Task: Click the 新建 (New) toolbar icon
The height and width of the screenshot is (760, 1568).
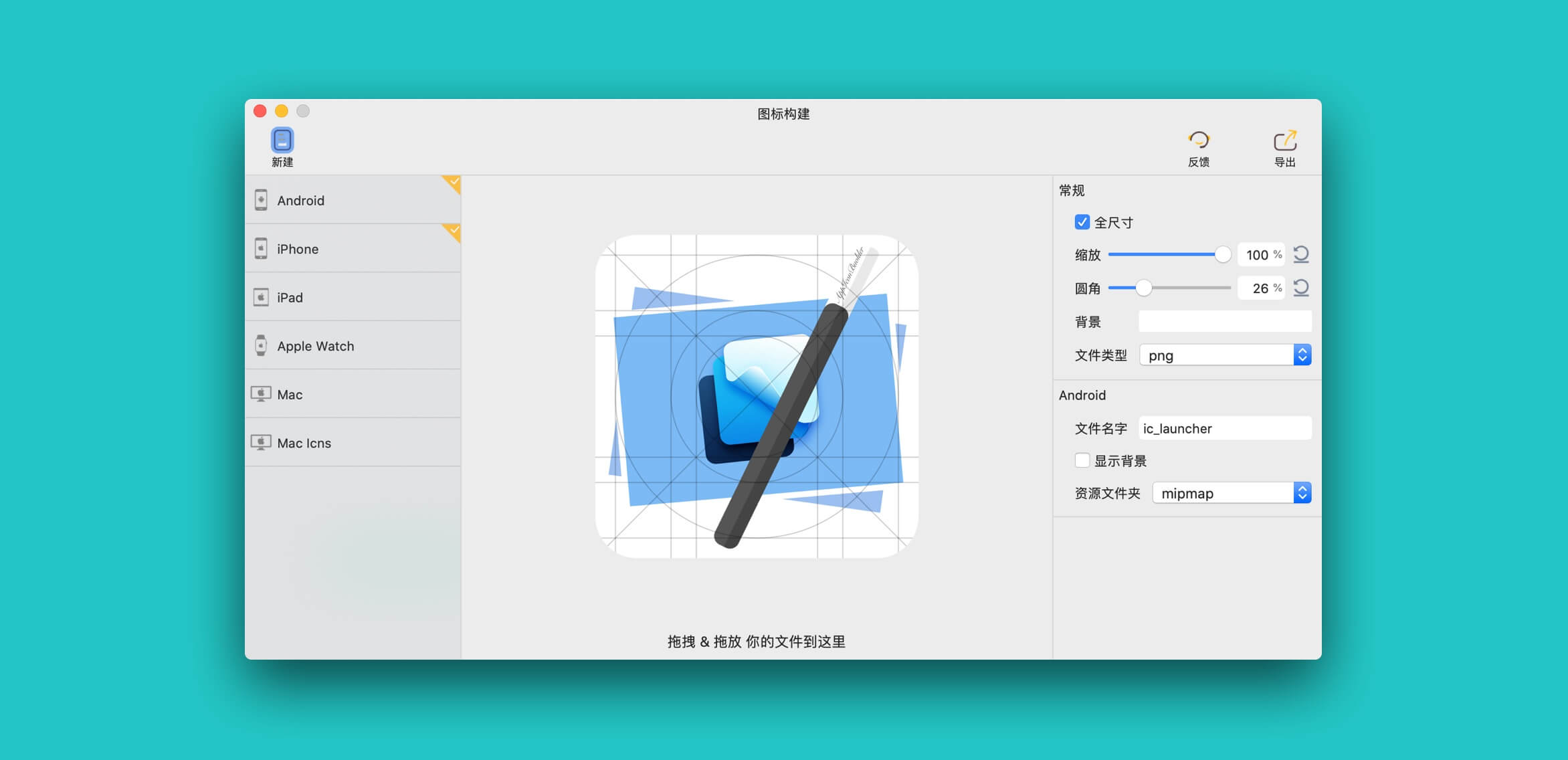Action: coord(282,140)
